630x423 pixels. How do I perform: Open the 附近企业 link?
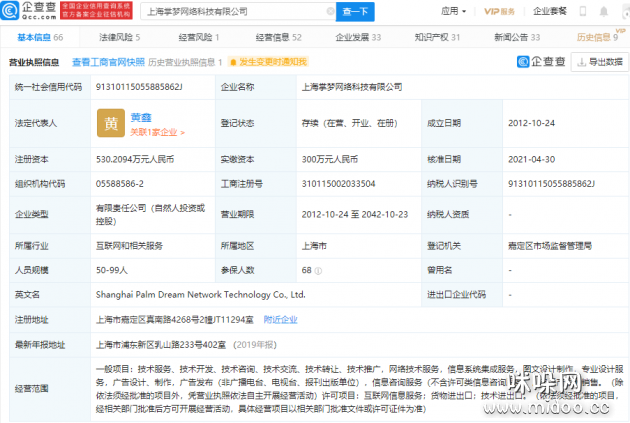[280, 320]
